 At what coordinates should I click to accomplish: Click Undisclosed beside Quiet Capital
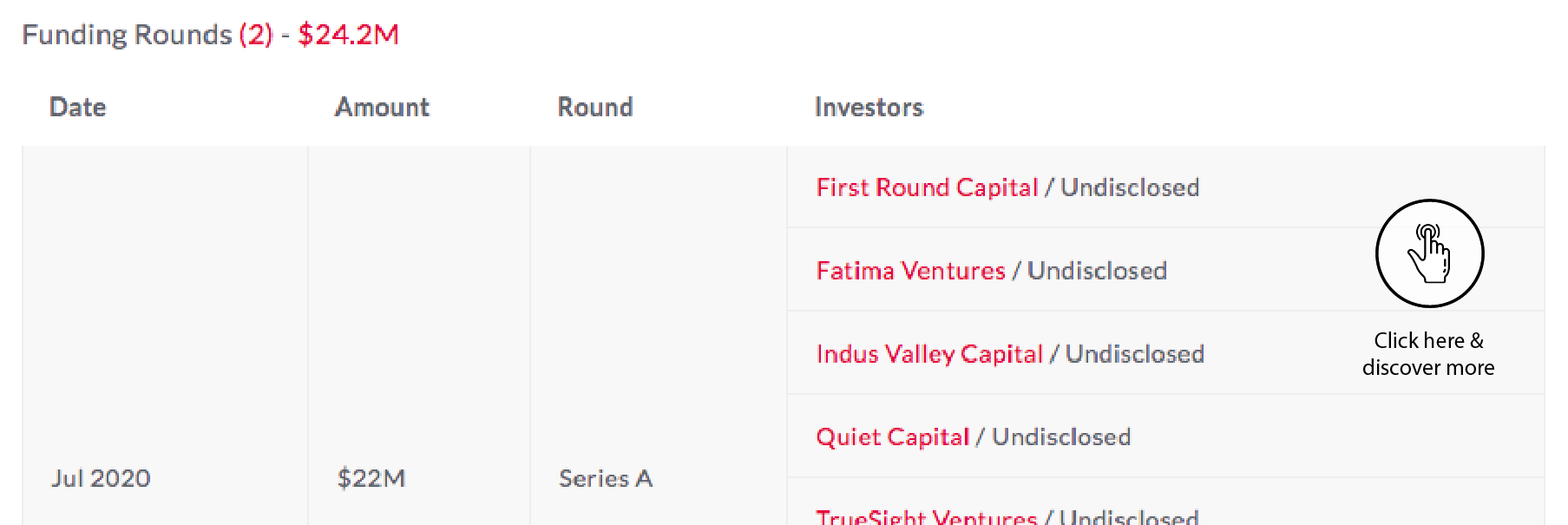coord(1061,436)
